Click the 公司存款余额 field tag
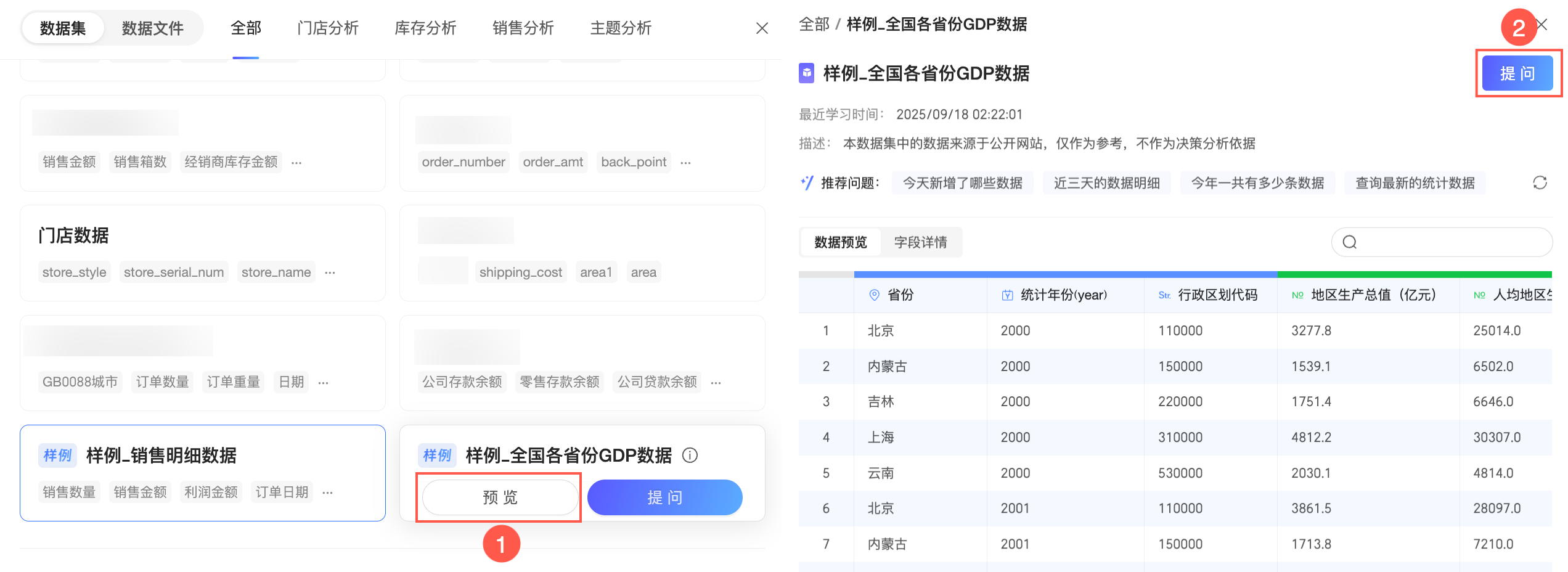Viewport: 1568px width, 572px height. (462, 382)
